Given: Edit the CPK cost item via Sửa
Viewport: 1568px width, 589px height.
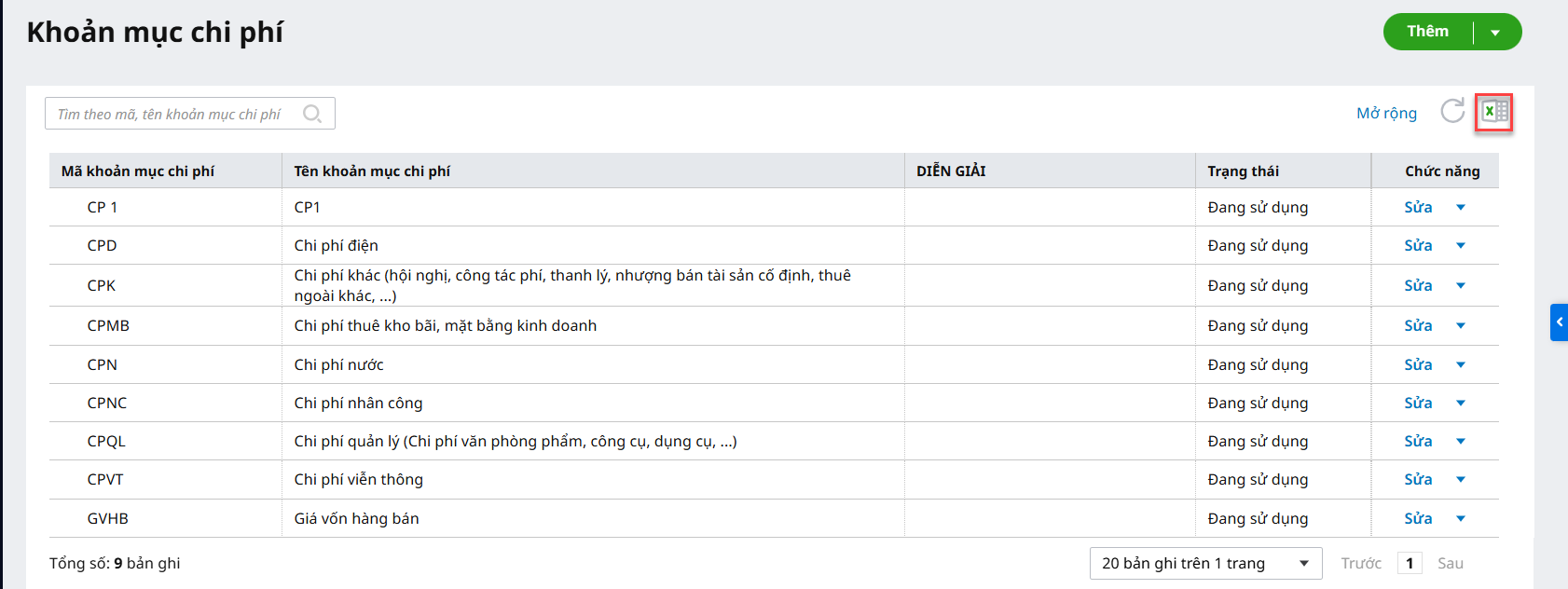Looking at the screenshot, I should coord(1418,285).
